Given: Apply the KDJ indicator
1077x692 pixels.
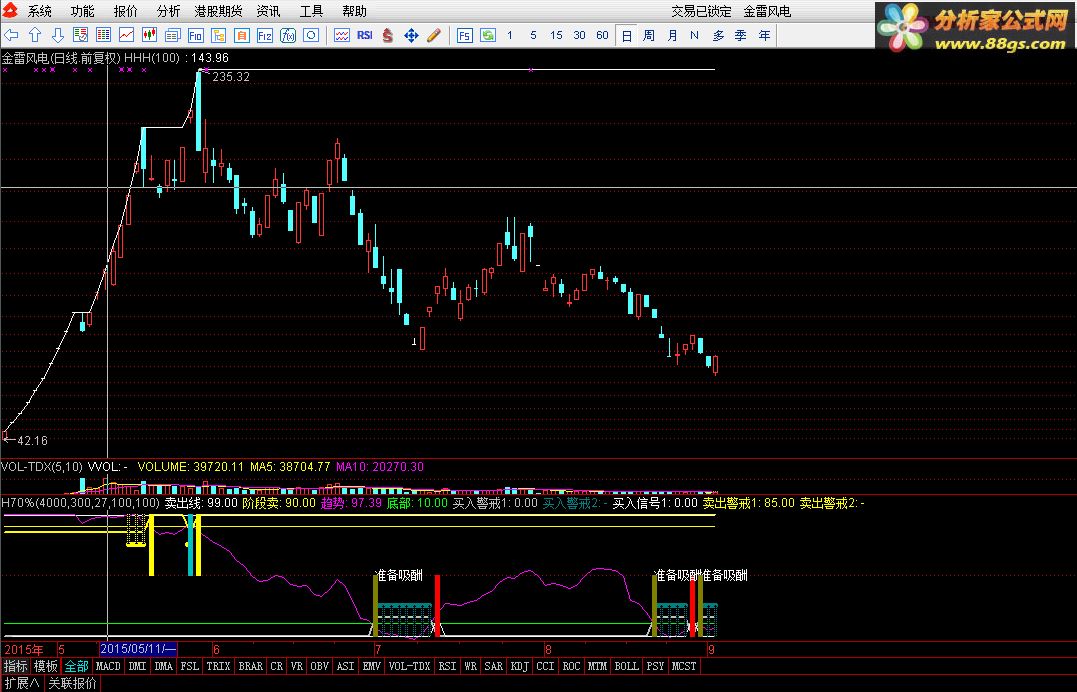Looking at the screenshot, I should click(519, 666).
